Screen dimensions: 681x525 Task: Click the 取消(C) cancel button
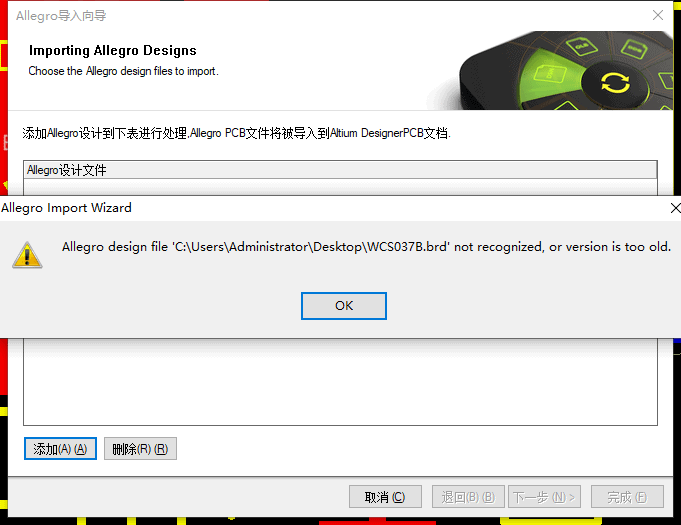click(x=385, y=497)
